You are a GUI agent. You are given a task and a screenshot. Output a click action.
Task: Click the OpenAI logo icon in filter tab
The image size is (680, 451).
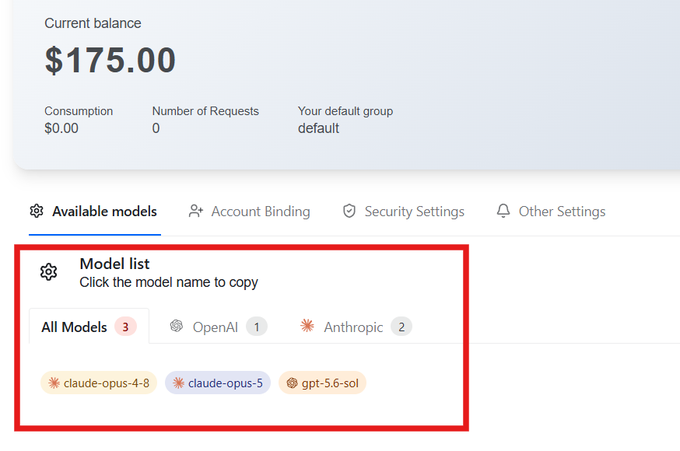177,326
